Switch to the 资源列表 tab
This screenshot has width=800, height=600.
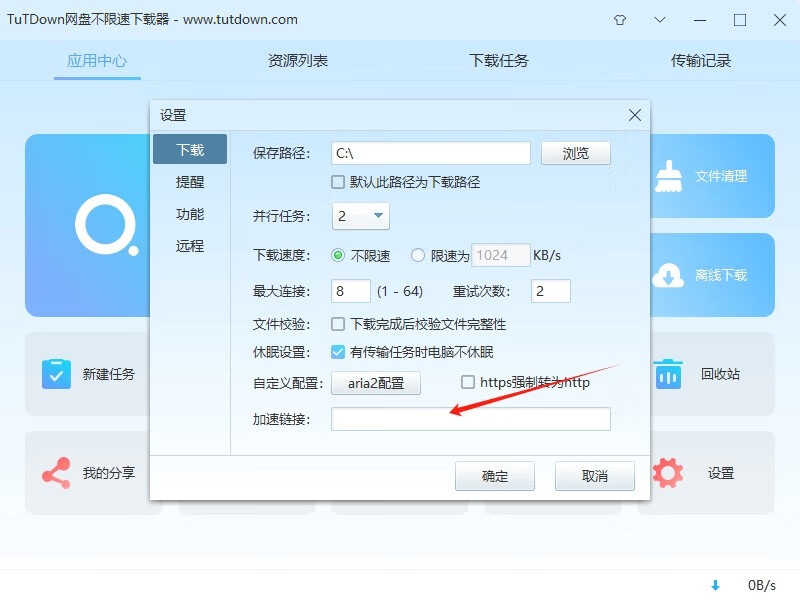pos(298,61)
